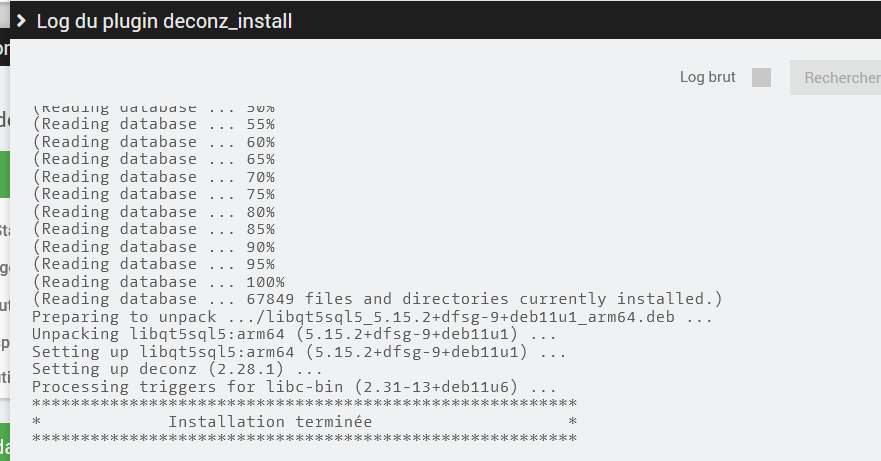Image resolution: width=881 pixels, height=461 pixels.
Task: Click the '67849 files and directories' log line
Action: tap(377, 300)
